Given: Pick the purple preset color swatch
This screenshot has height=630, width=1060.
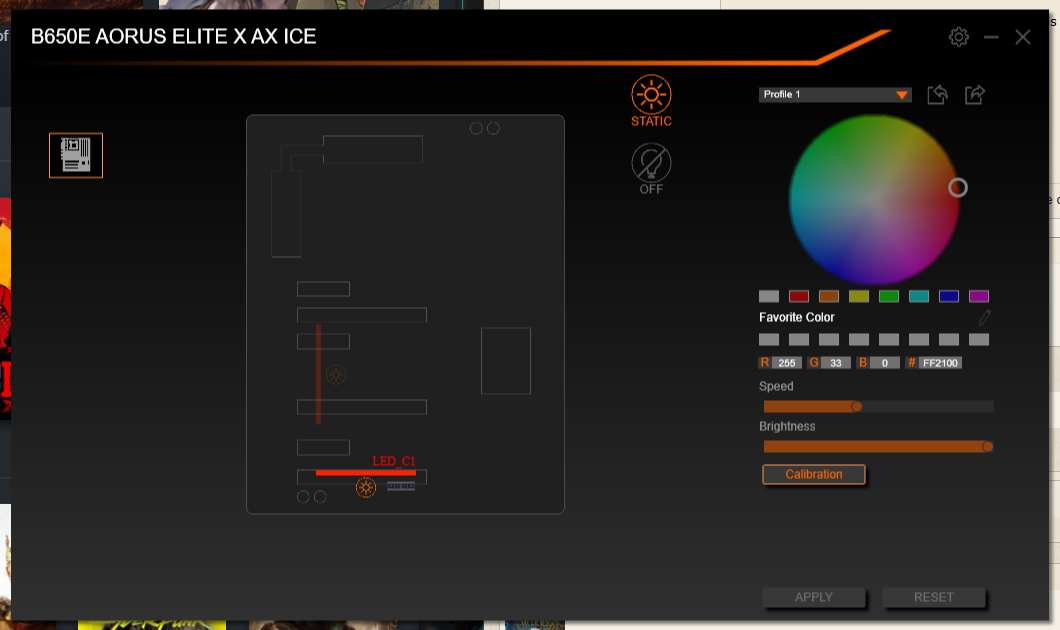Looking at the screenshot, I should click(979, 296).
